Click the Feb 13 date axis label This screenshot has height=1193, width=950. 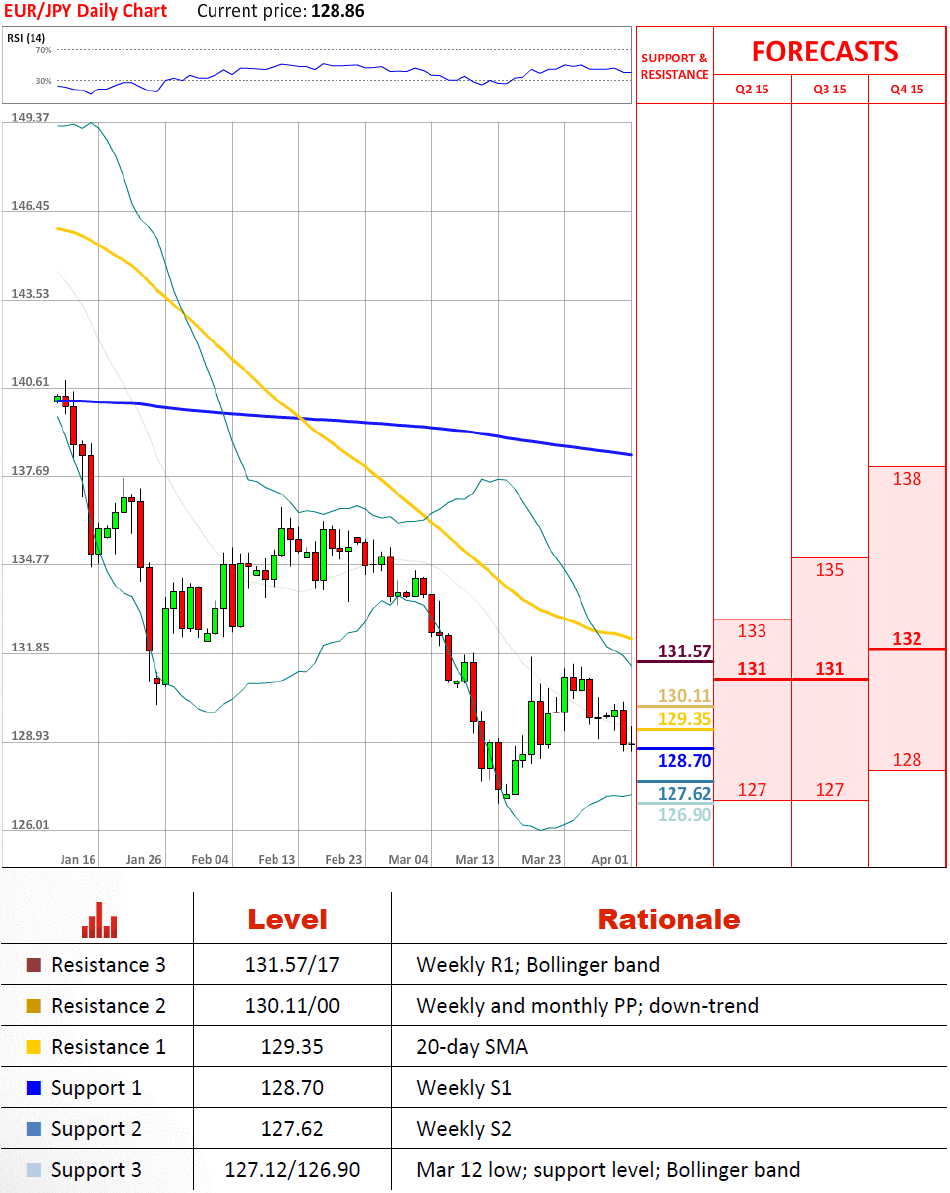[x=277, y=860]
